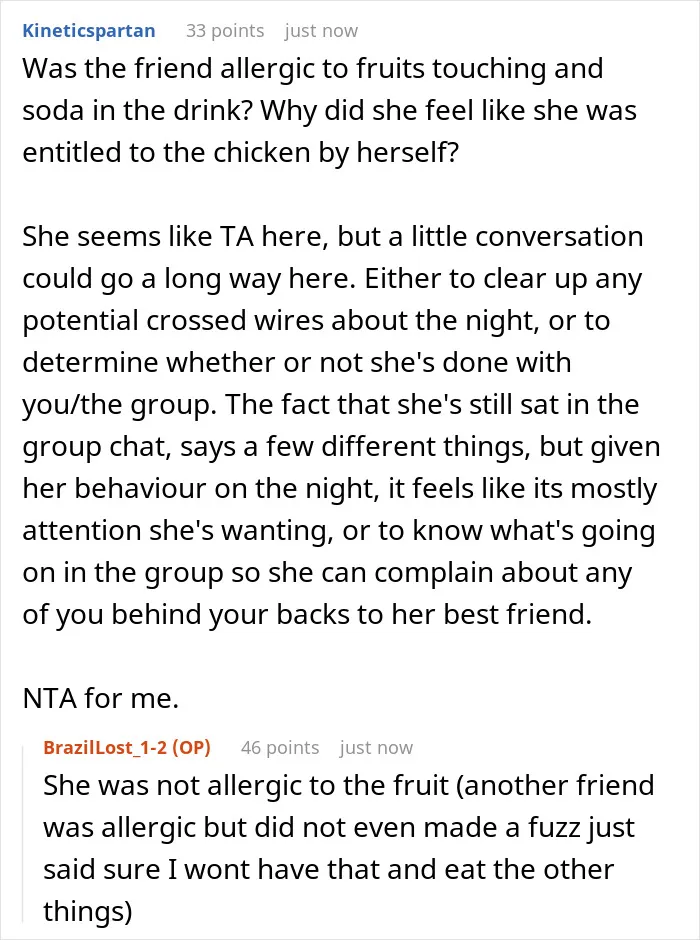Open Kineticspartan's user profile
700x940 pixels.
click(x=89, y=31)
